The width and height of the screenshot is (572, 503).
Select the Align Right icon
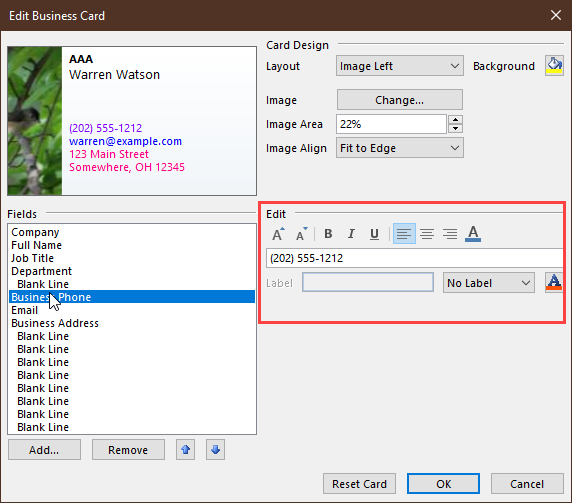point(450,234)
